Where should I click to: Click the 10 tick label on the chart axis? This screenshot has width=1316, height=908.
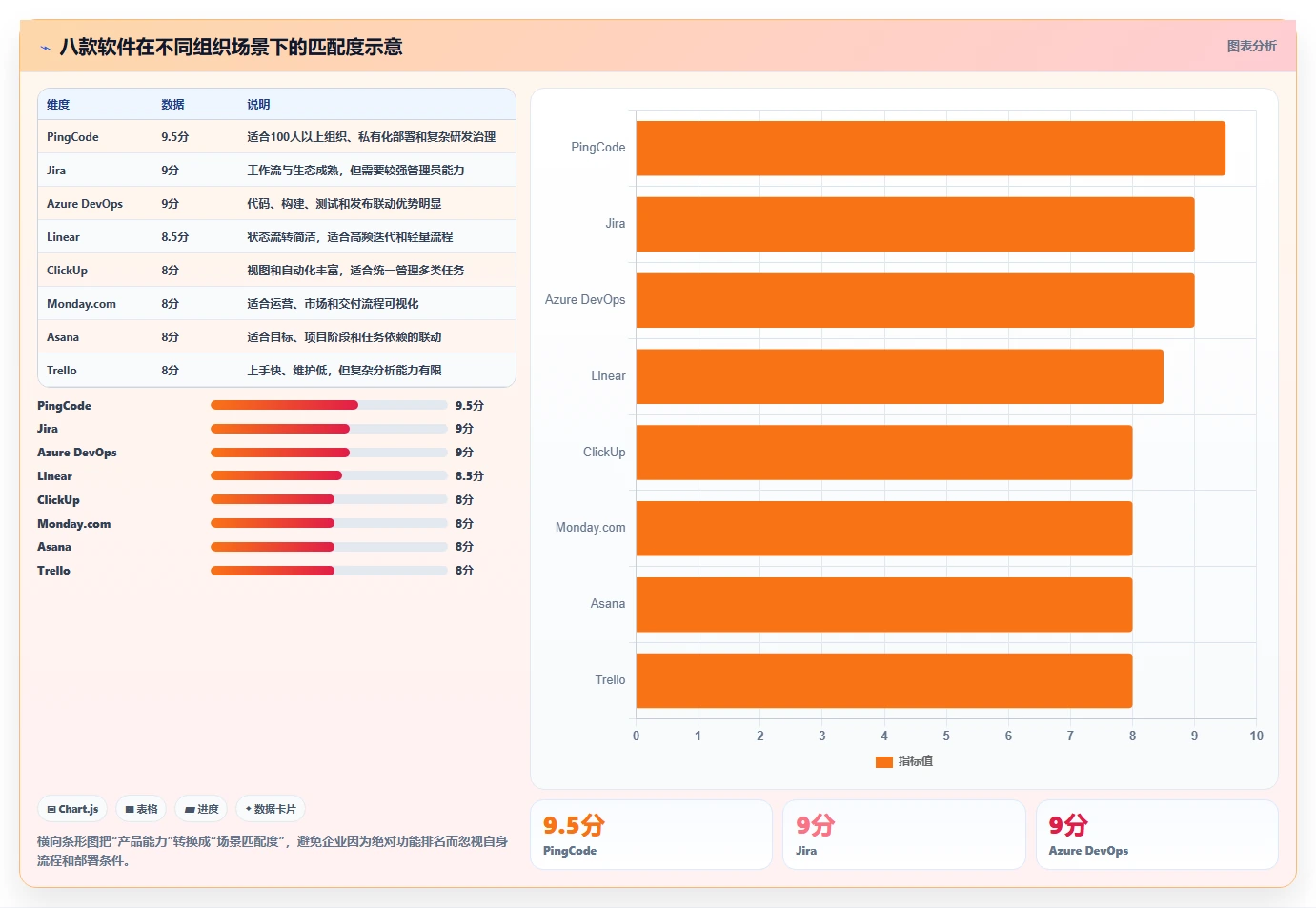tap(1256, 736)
